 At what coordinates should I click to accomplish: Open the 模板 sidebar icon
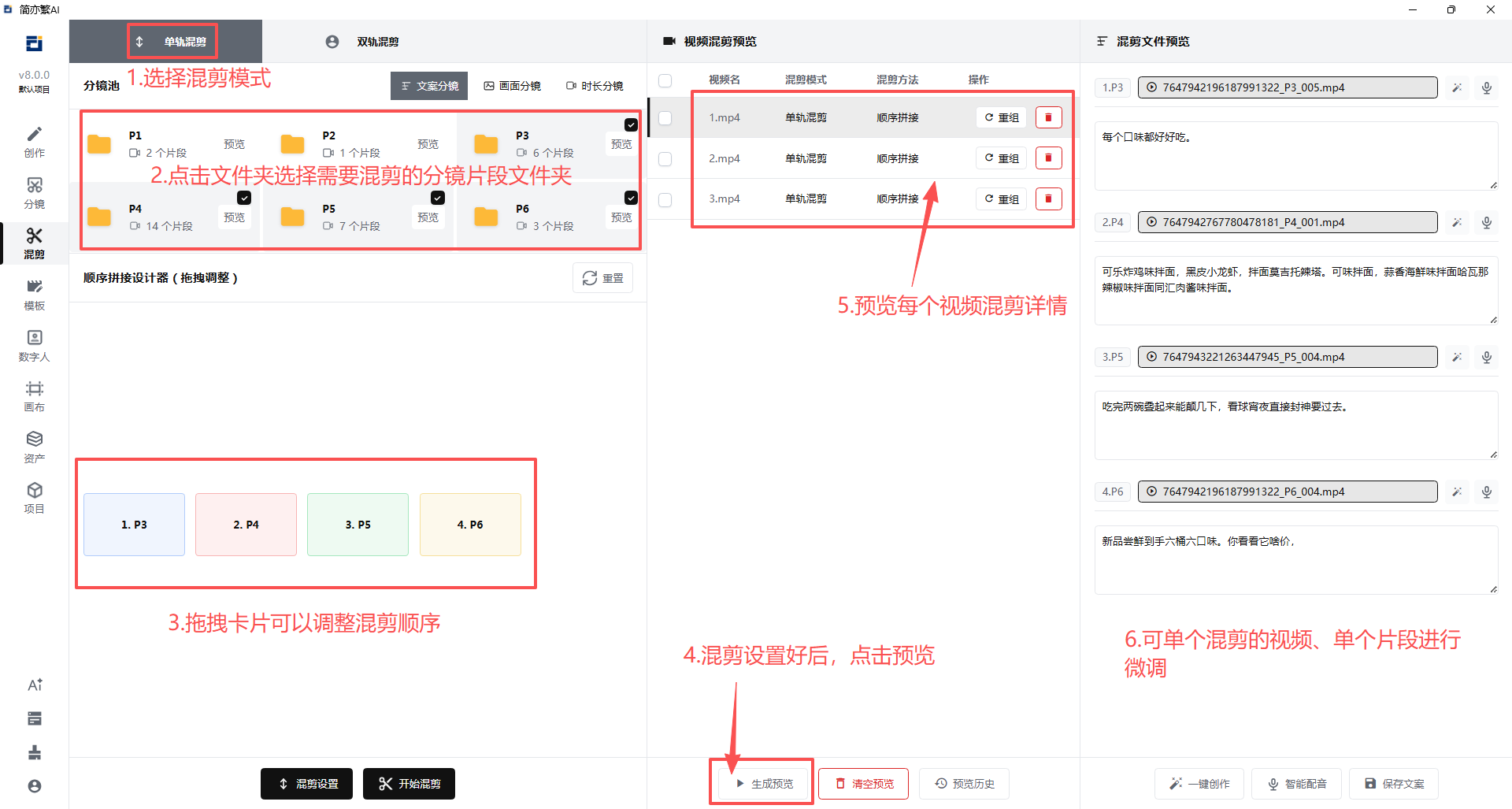tap(34, 295)
